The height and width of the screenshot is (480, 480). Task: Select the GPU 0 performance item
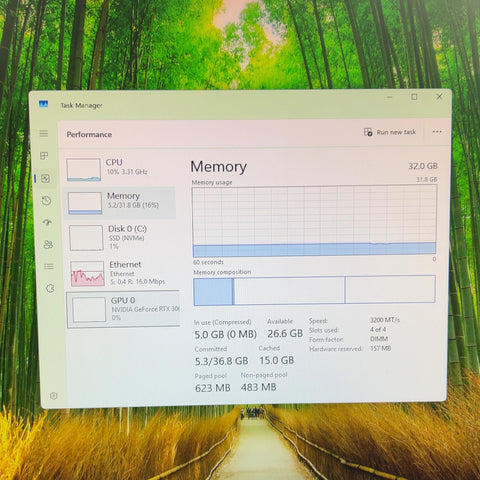pos(123,309)
